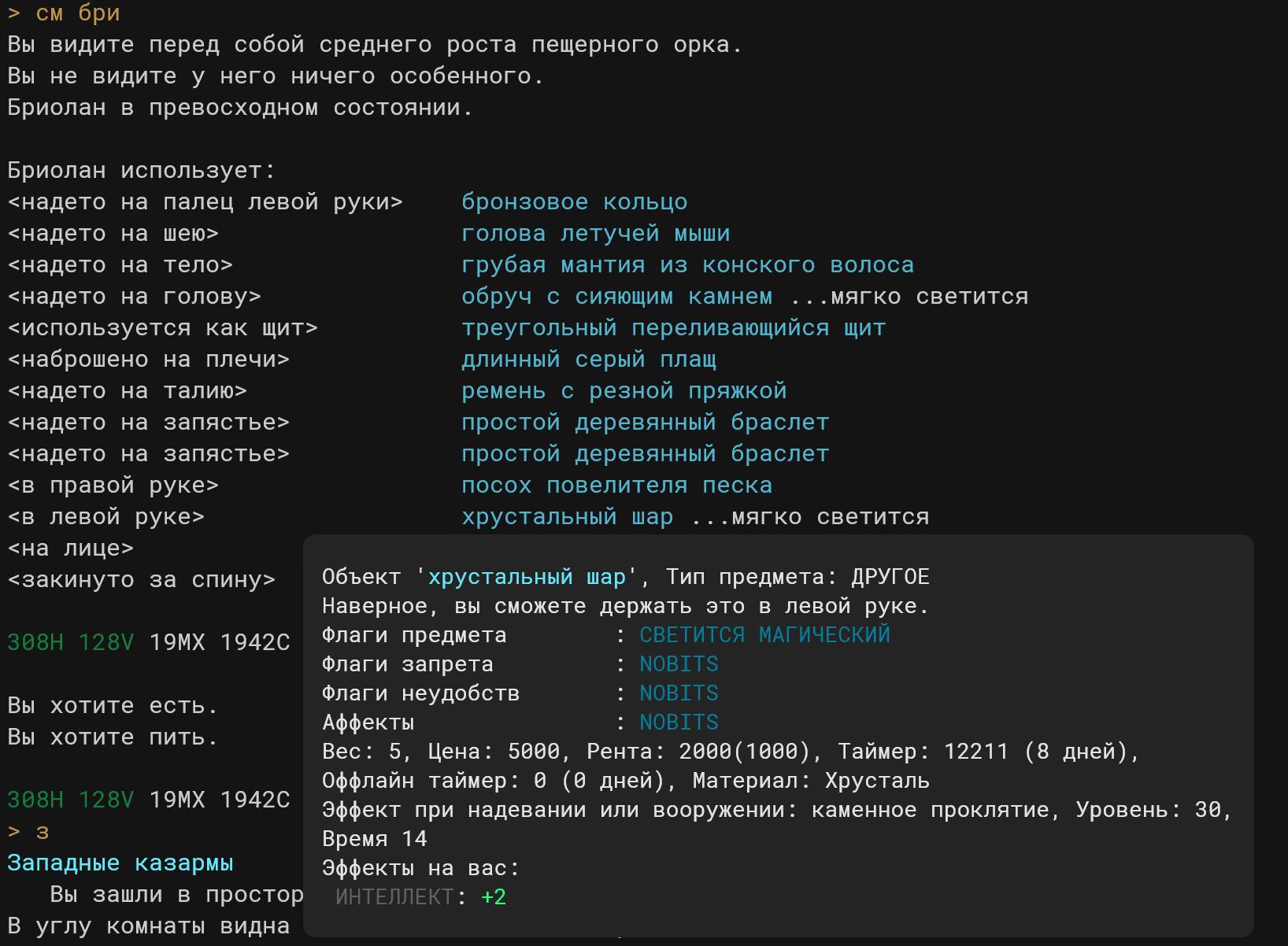Click the NOBITS value beside 'Флаги запрета'
This screenshot has height=946, width=1288.
coord(679,664)
